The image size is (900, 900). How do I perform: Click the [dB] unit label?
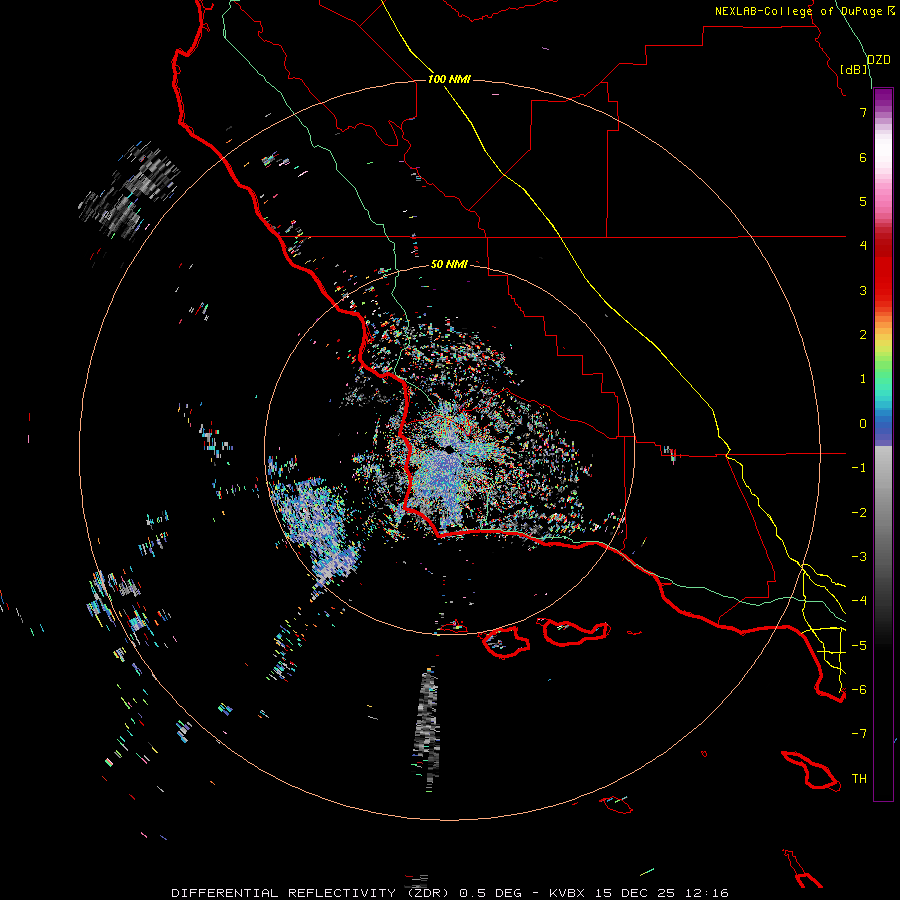point(854,69)
